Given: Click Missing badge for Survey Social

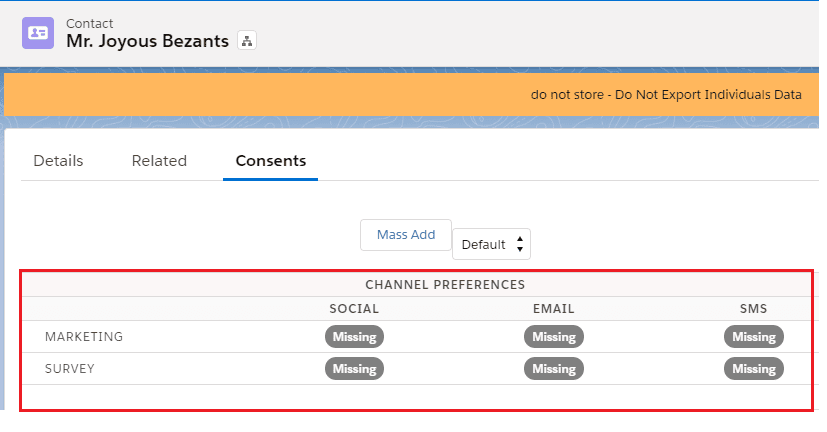Looking at the screenshot, I should tap(354, 369).
